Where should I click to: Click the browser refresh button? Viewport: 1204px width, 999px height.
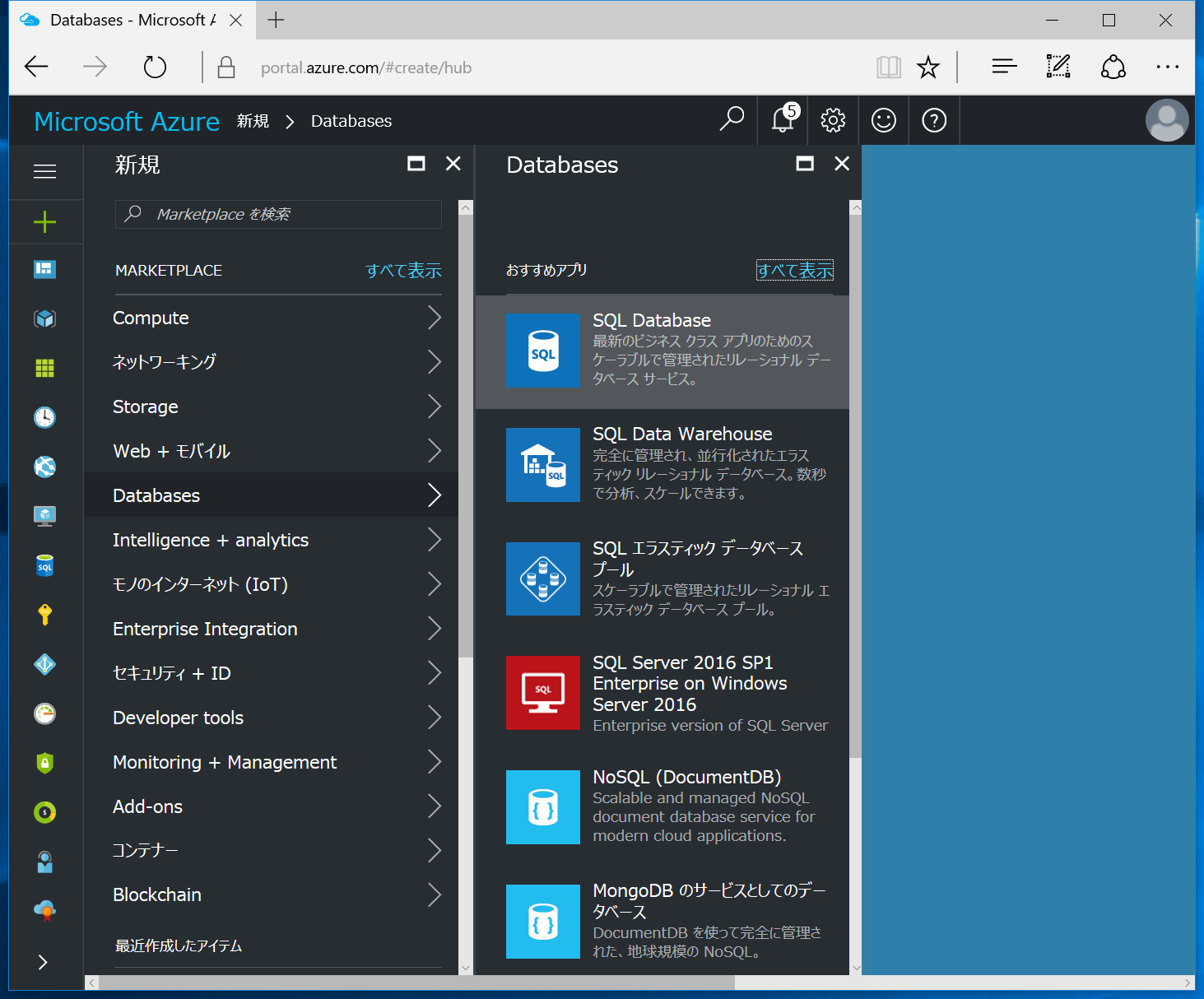point(155,67)
